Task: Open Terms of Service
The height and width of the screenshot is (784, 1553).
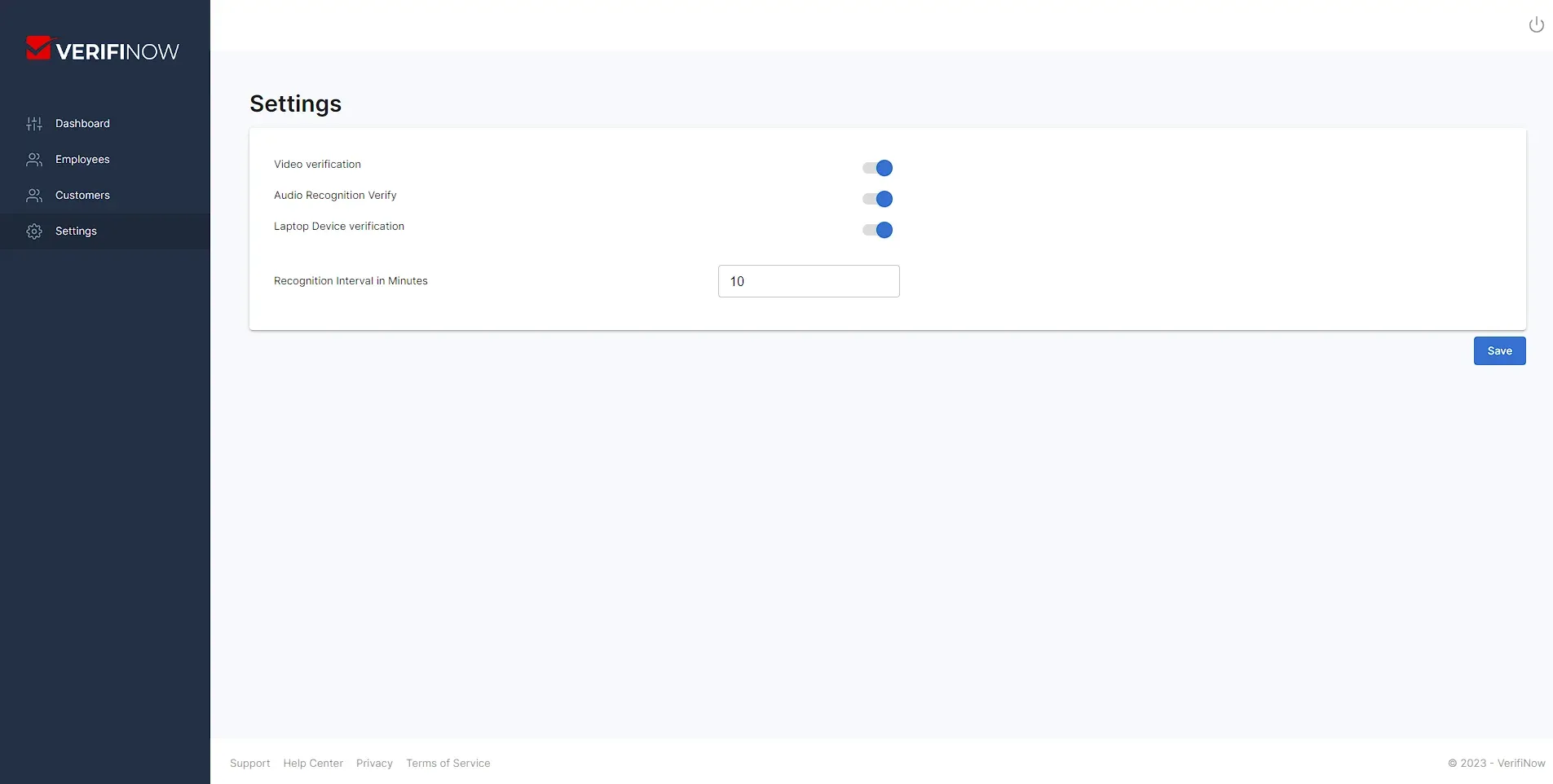Action: pyautogui.click(x=448, y=763)
